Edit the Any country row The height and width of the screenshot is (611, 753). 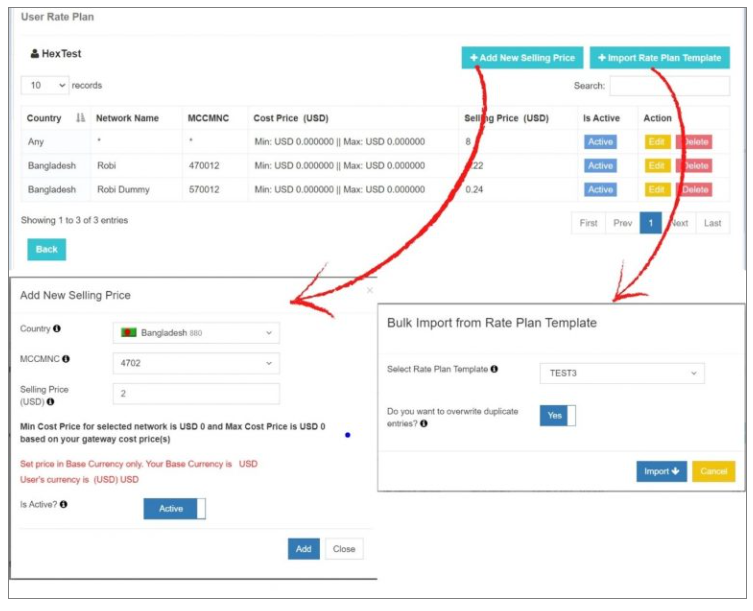tap(656, 142)
